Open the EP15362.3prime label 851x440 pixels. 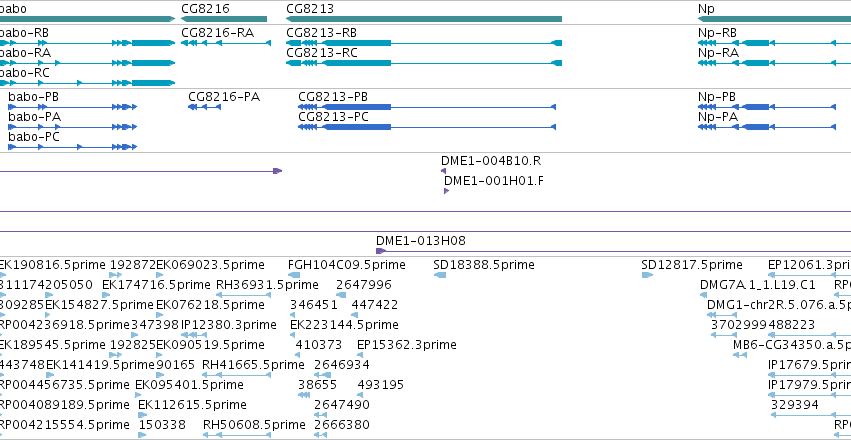coord(407,345)
